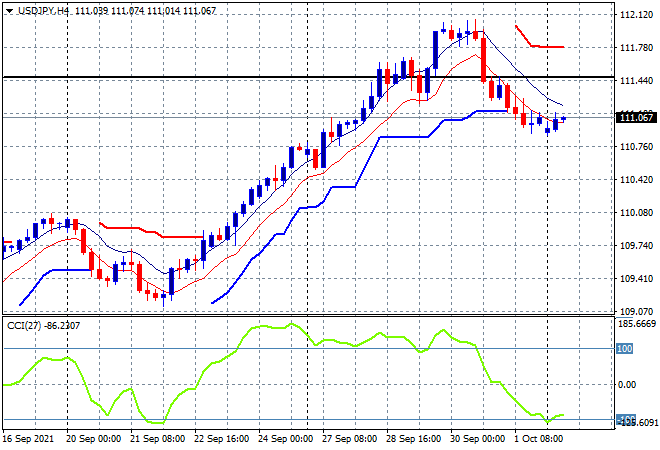Click the 30 Sep 00:00 time label
Image resolution: width=660 pixels, height=450 pixels.
pos(477,439)
